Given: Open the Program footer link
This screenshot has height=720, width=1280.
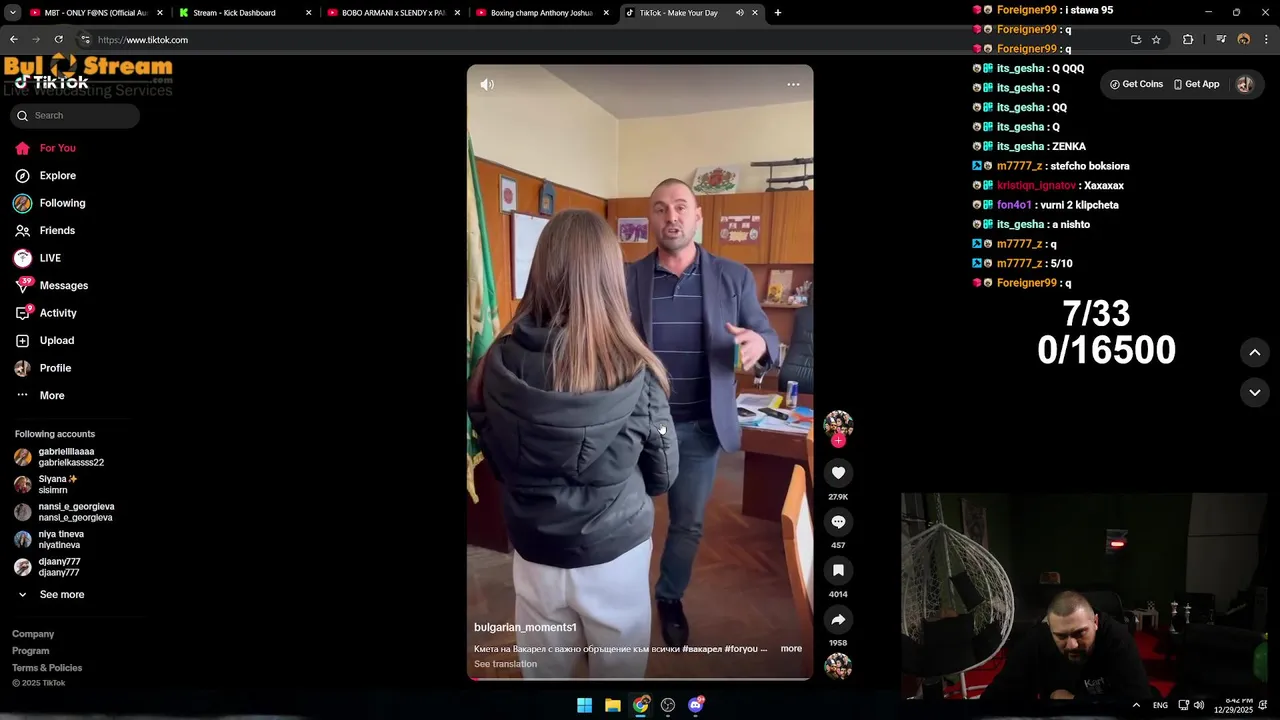Looking at the screenshot, I should click(30, 651).
